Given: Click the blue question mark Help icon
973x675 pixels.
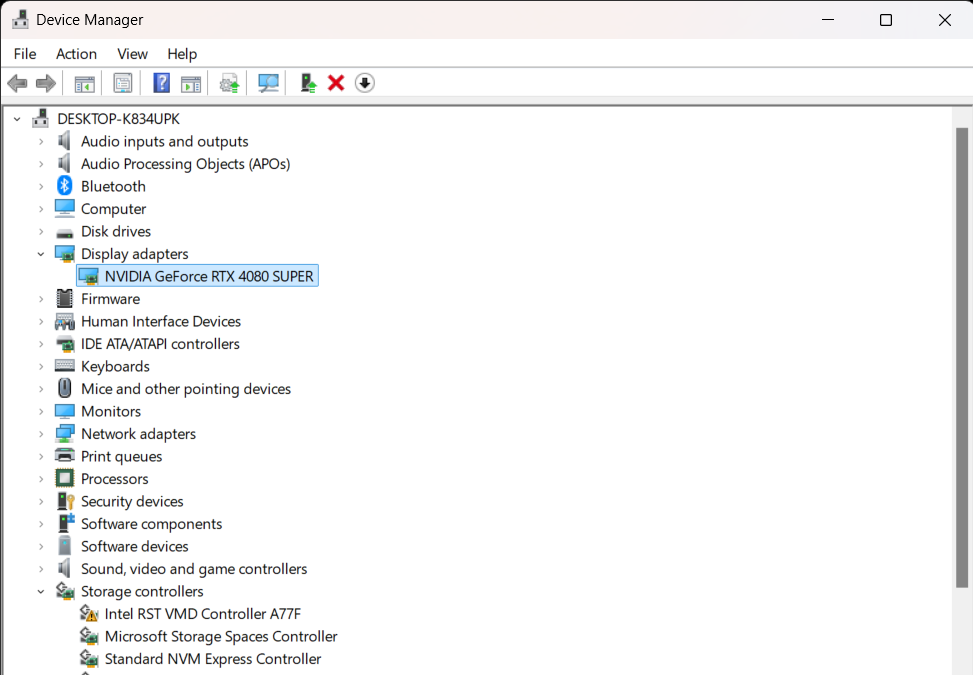Looking at the screenshot, I should tap(161, 83).
